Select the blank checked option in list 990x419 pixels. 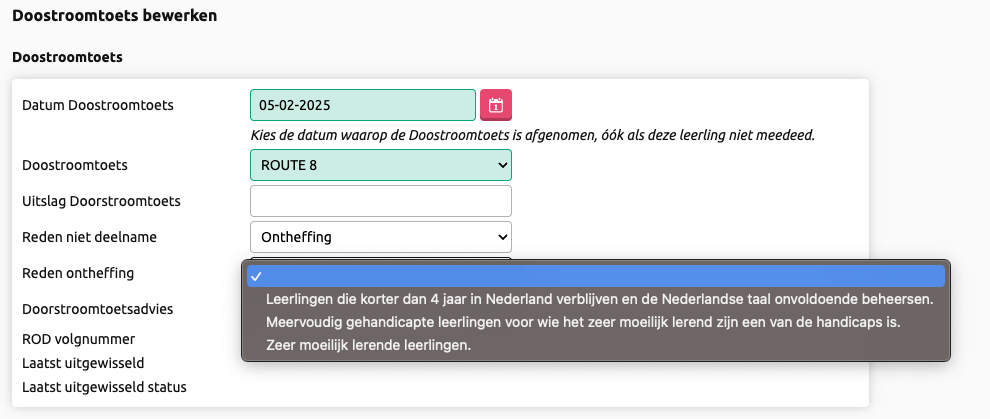click(x=595, y=276)
